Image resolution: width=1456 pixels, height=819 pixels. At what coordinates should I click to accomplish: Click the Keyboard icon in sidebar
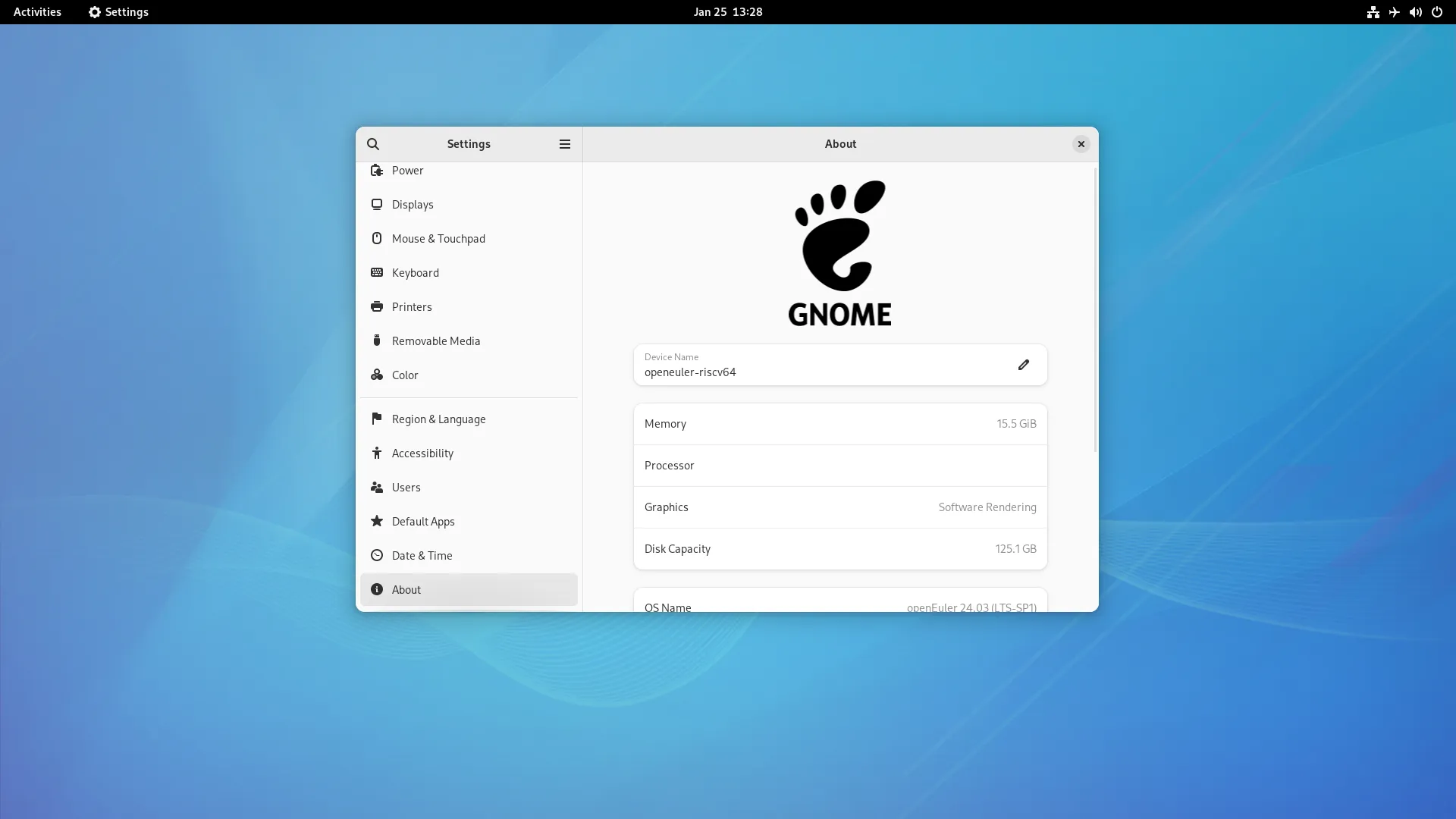click(x=377, y=272)
